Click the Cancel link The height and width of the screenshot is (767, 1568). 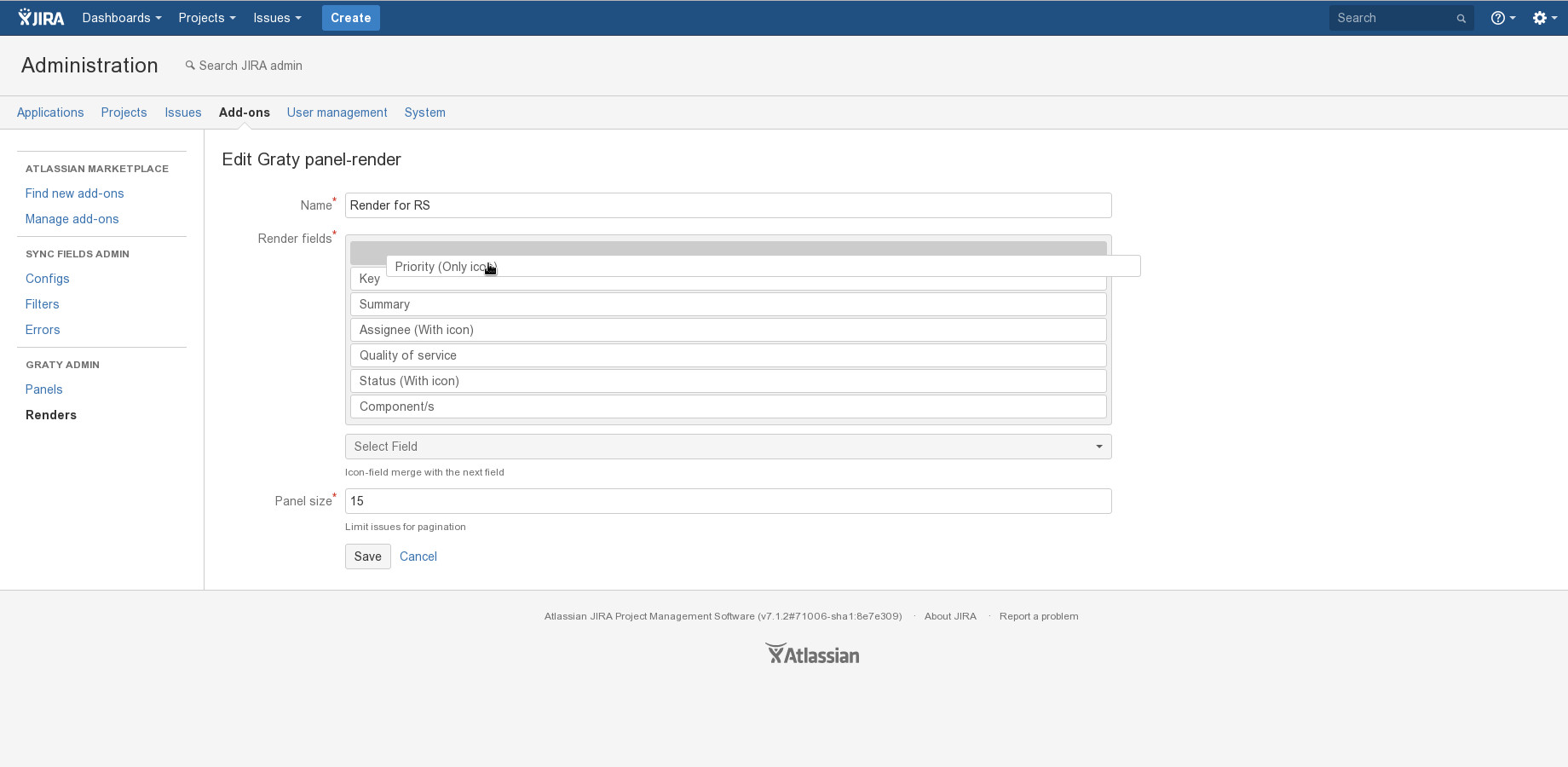click(418, 557)
